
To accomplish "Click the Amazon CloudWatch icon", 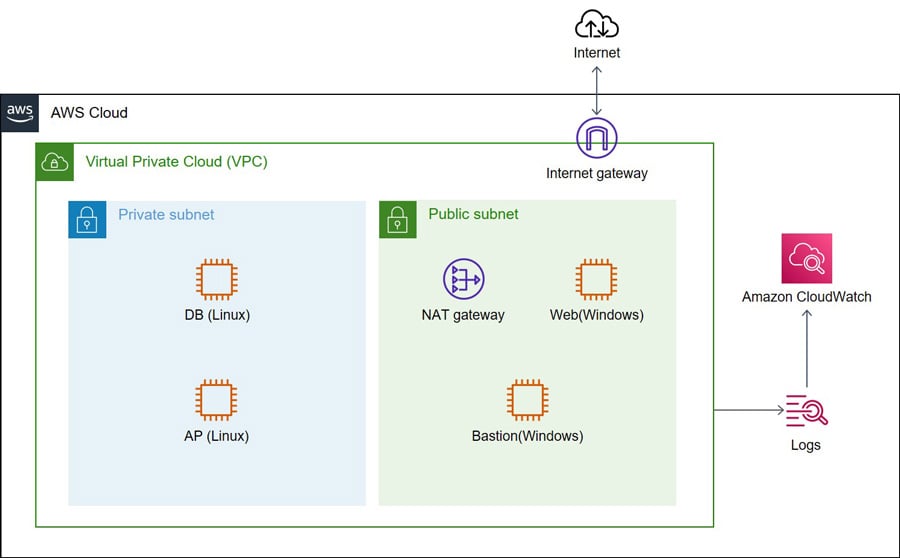I will 806,259.
